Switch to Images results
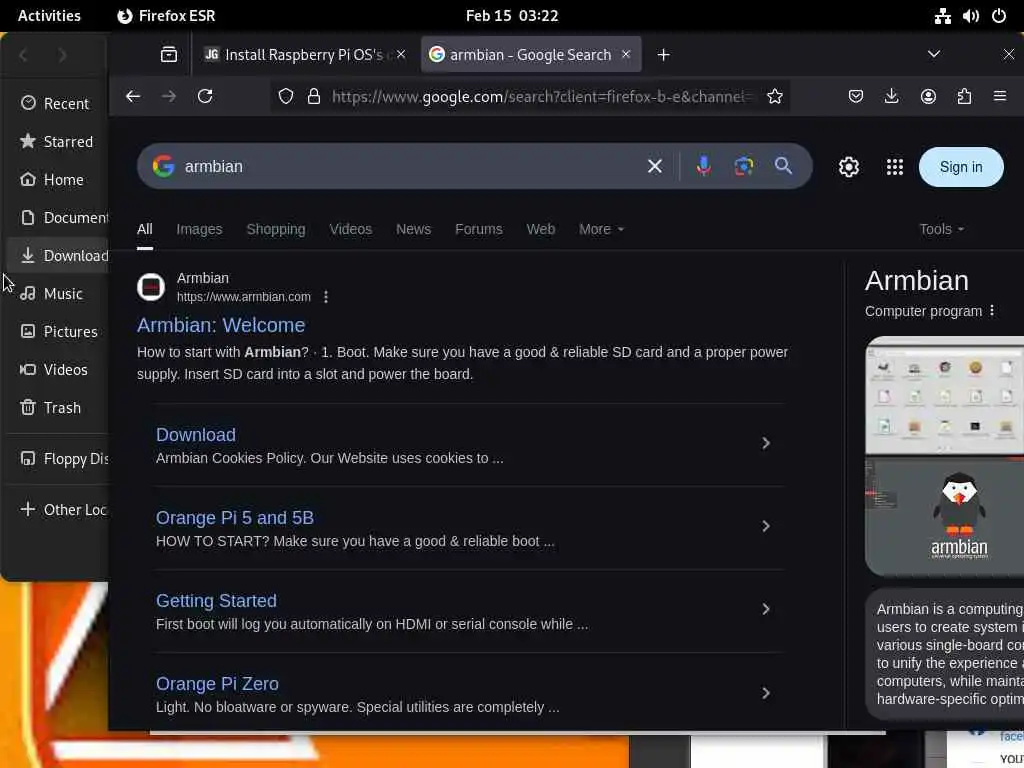This screenshot has width=1024, height=768. [199, 229]
